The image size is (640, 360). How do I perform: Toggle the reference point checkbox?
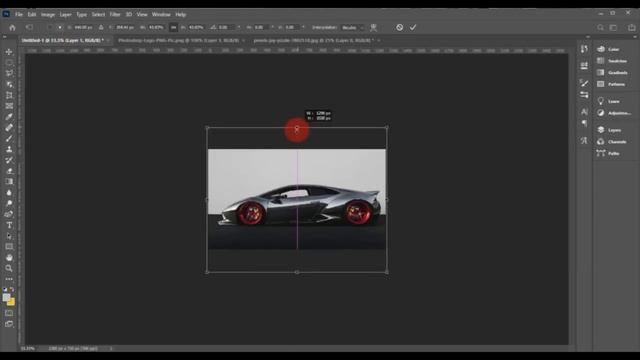click(49, 27)
